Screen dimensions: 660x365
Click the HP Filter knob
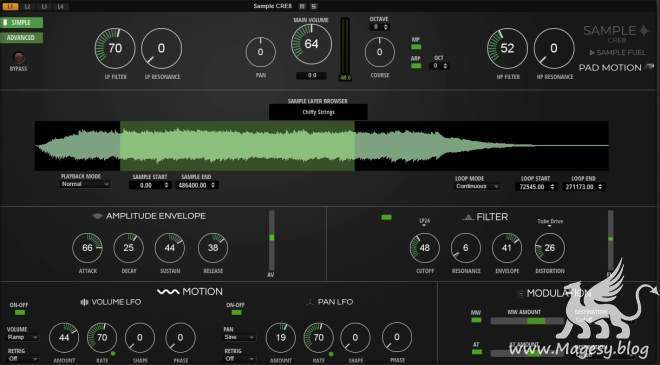click(x=507, y=48)
